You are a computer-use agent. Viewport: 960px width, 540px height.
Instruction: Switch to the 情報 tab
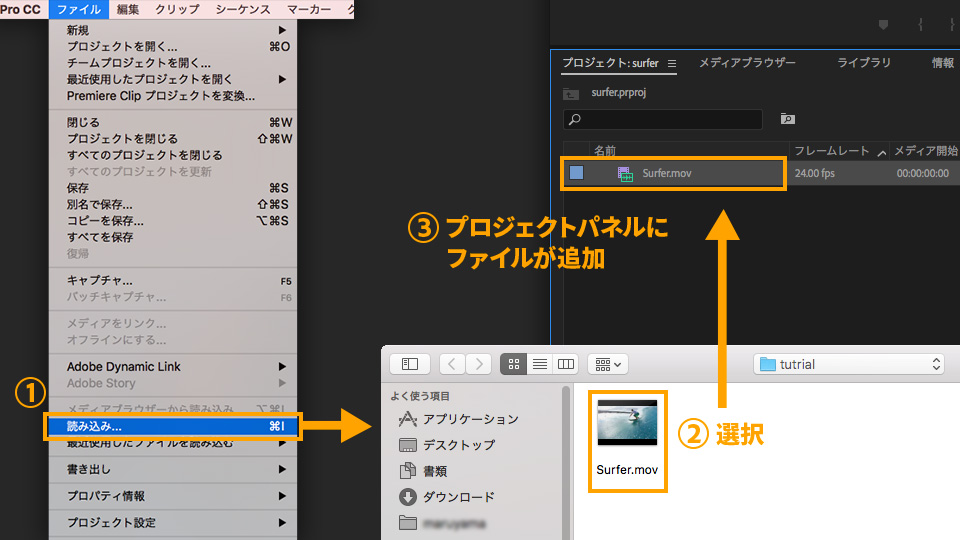[943, 63]
